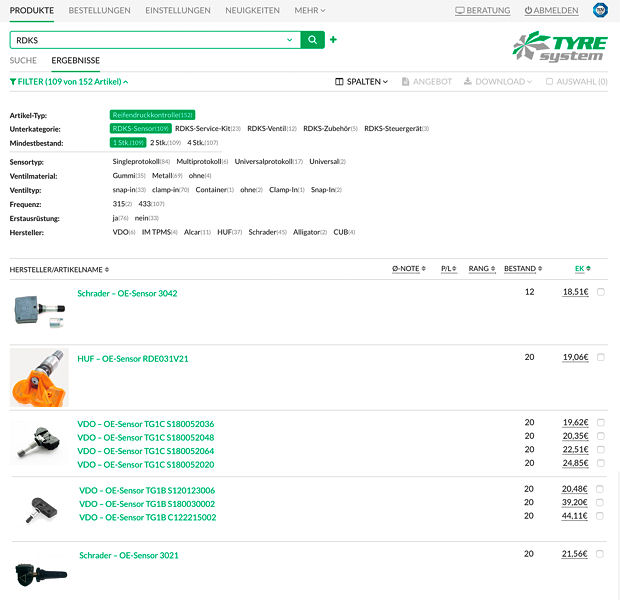
Task: Open VDO – OE-Sensor TG1C S180052036 link
Action: click(x=146, y=424)
